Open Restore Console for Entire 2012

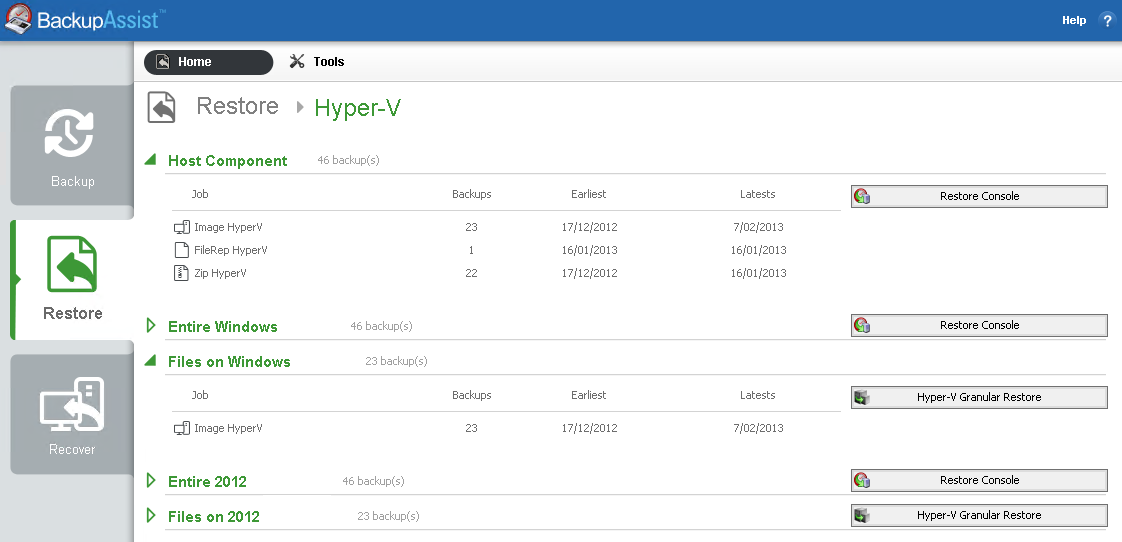979,480
